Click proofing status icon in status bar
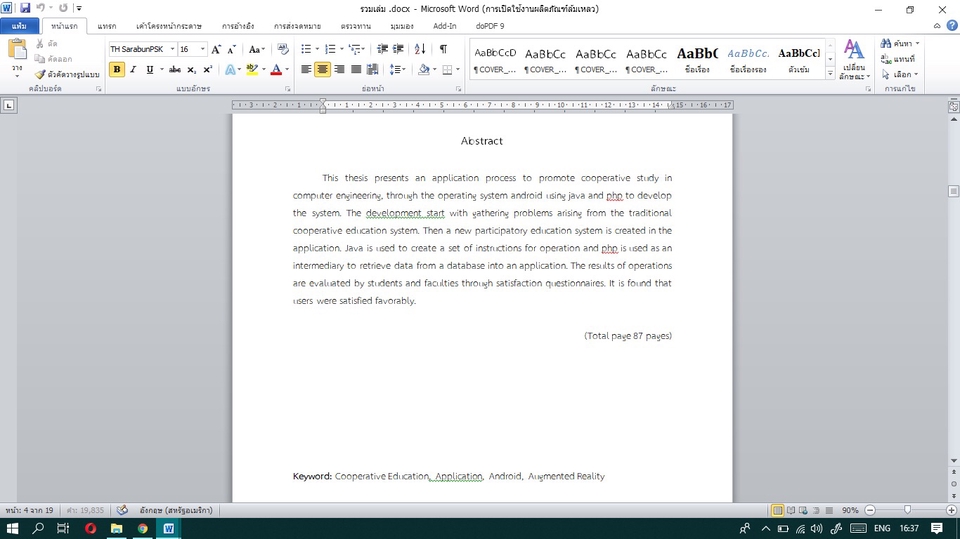The image size is (960, 539). click(x=122, y=510)
